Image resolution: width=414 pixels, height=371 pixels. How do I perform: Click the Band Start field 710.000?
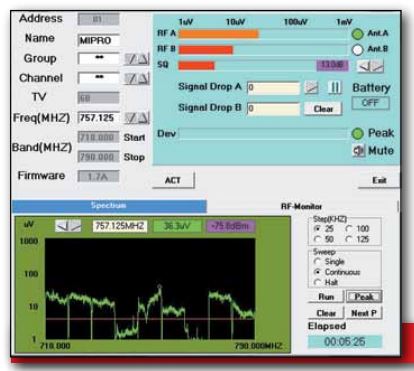click(x=98, y=137)
